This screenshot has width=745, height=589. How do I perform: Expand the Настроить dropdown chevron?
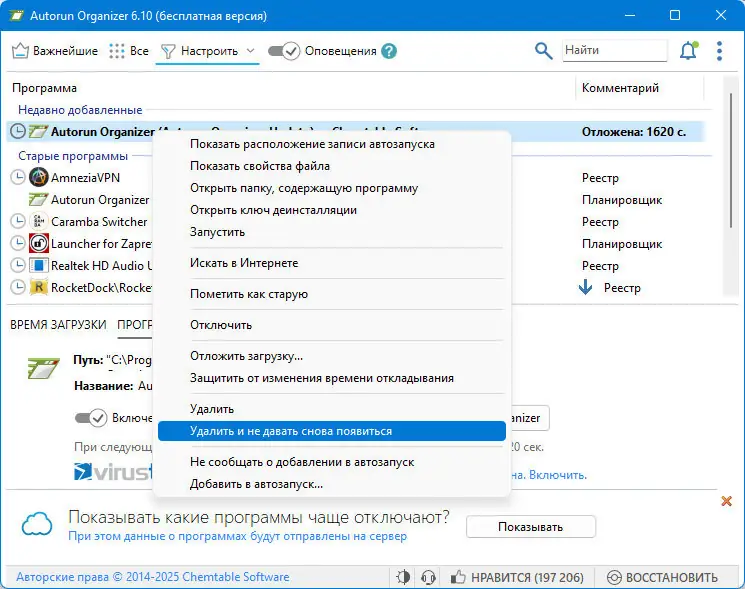pos(250,50)
